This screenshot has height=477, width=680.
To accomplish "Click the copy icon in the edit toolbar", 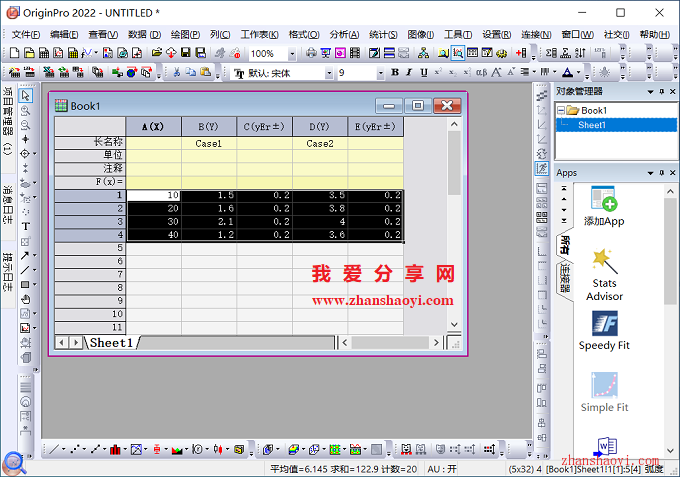I will click(x=191, y=72).
